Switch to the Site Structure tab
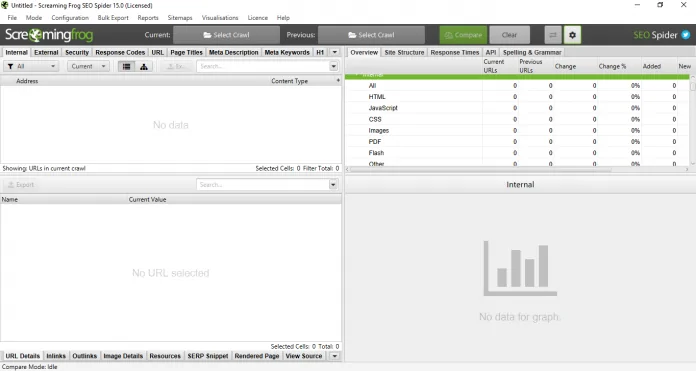Screen dimensions: 696x371 (x=404, y=52)
